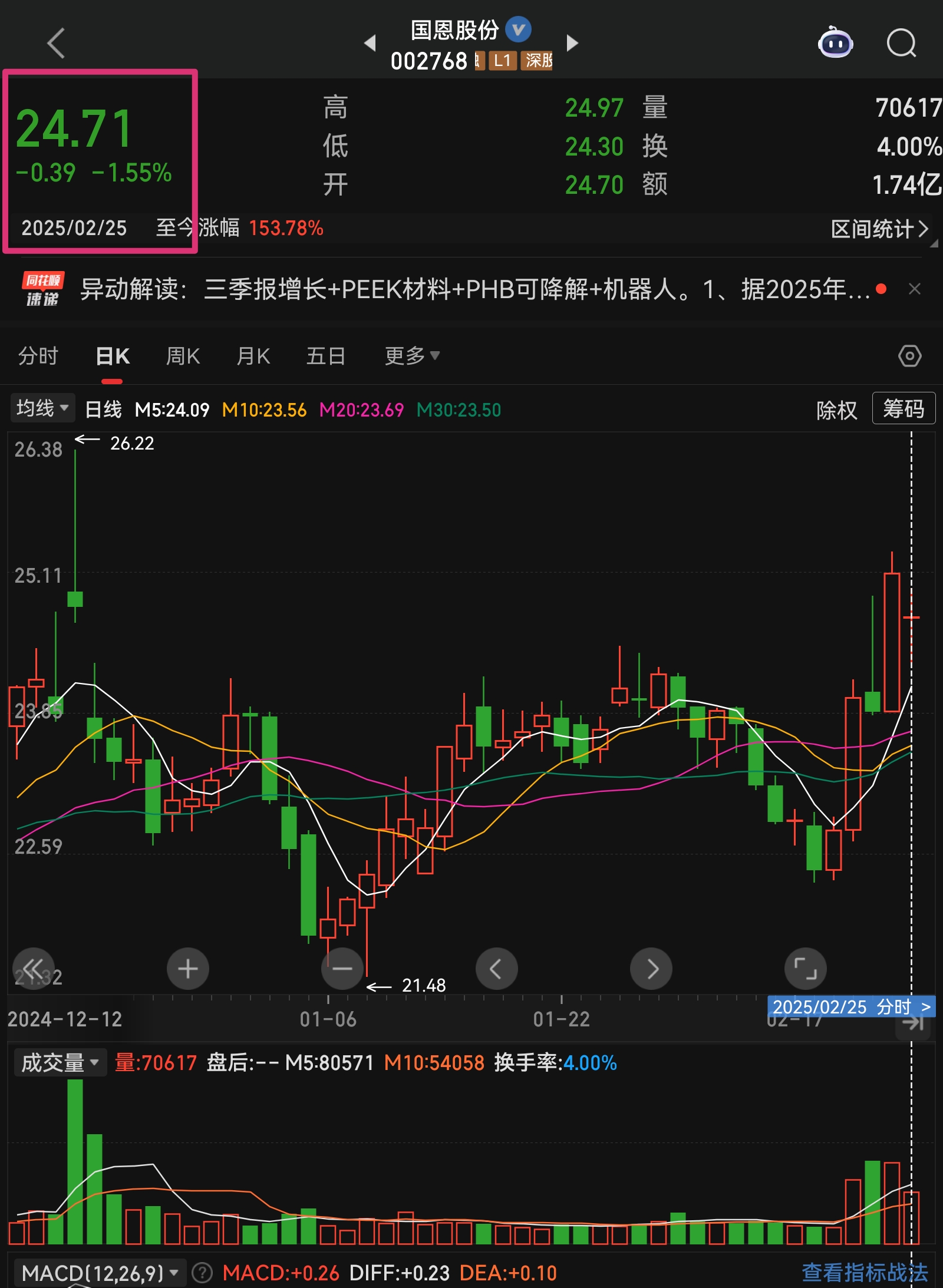Image resolution: width=943 pixels, height=1288 pixels.
Task: Tap the blue V verified badge
Action: tap(519, 29)
